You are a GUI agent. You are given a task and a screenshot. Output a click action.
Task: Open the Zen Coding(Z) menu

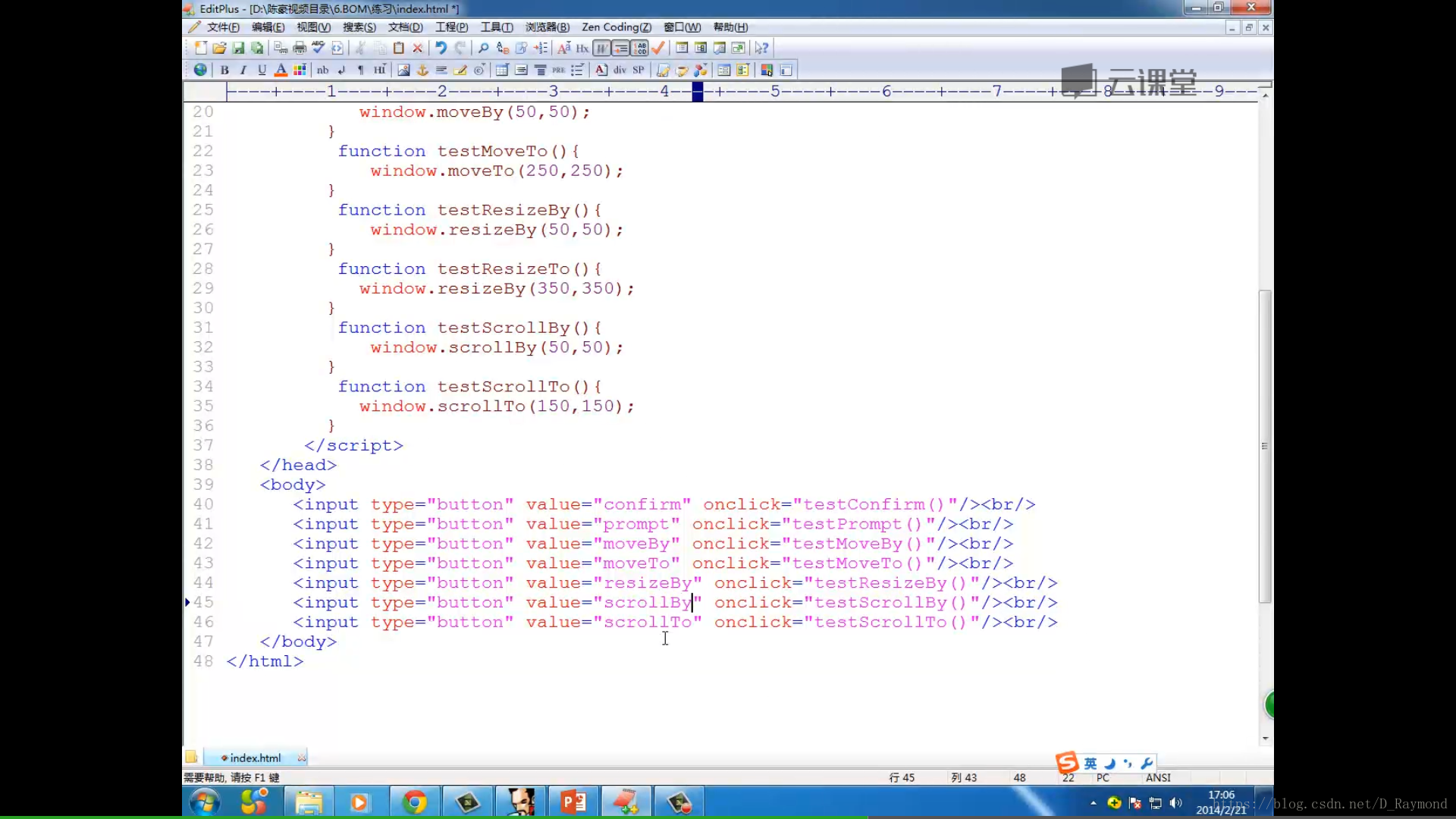[617, 27]
